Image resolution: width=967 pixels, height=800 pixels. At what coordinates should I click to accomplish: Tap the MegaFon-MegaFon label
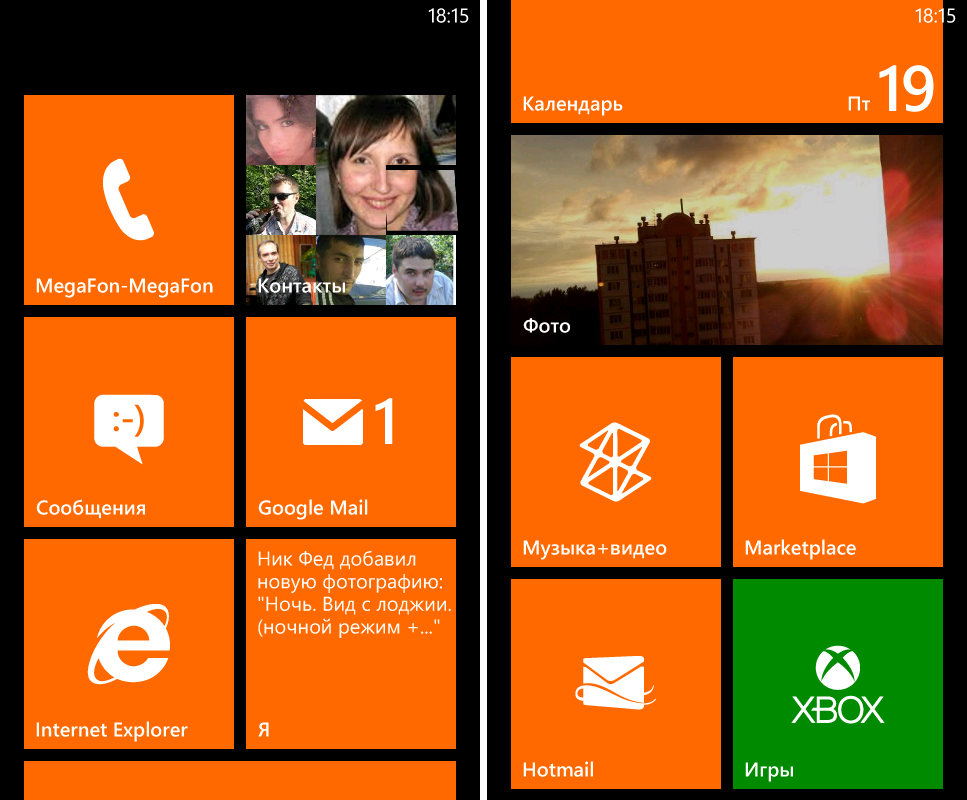coord(125,286)
